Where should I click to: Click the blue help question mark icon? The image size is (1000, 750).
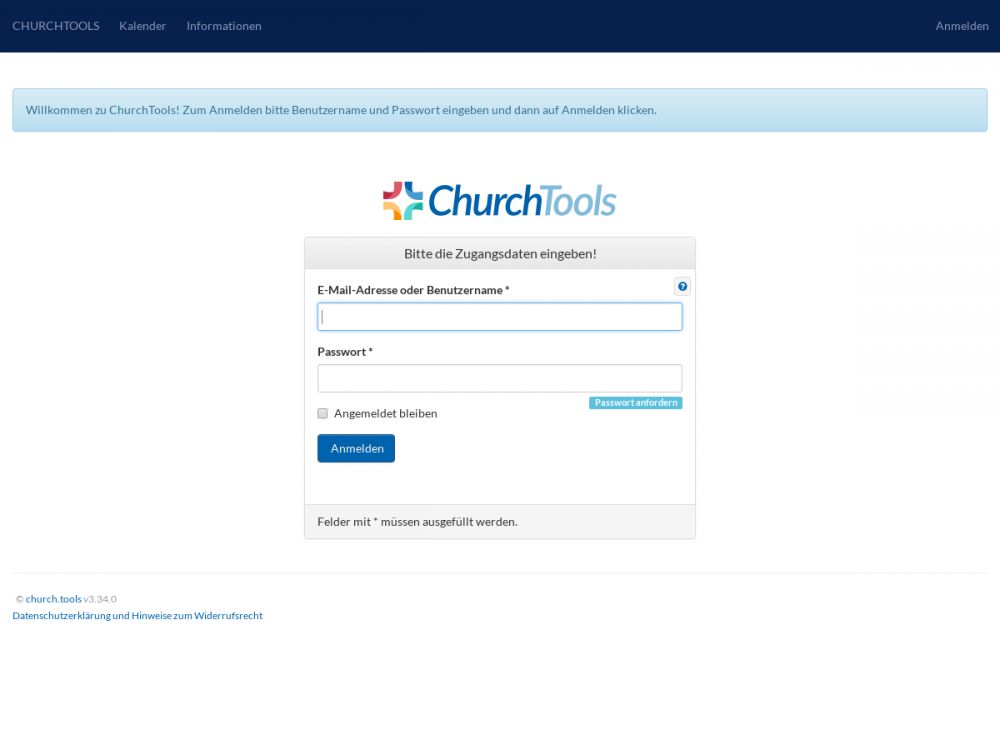tap(682, 287)
